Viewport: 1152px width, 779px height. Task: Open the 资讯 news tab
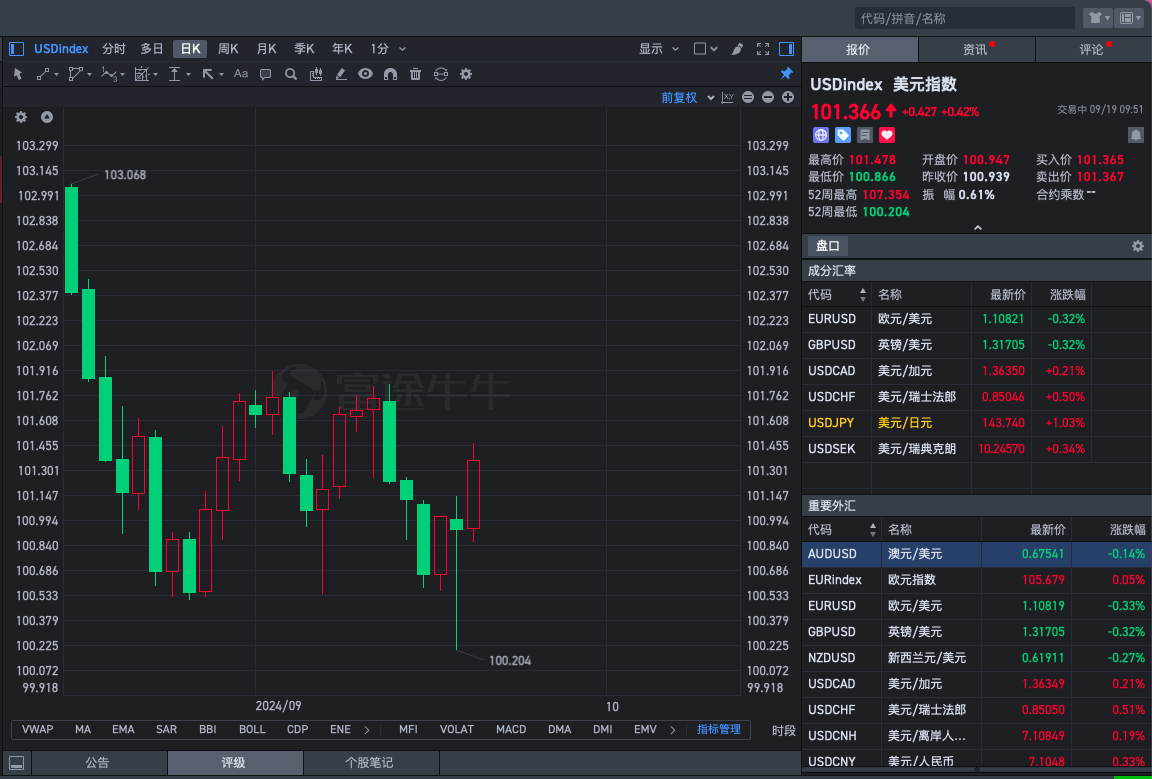[x=977, y=50]
